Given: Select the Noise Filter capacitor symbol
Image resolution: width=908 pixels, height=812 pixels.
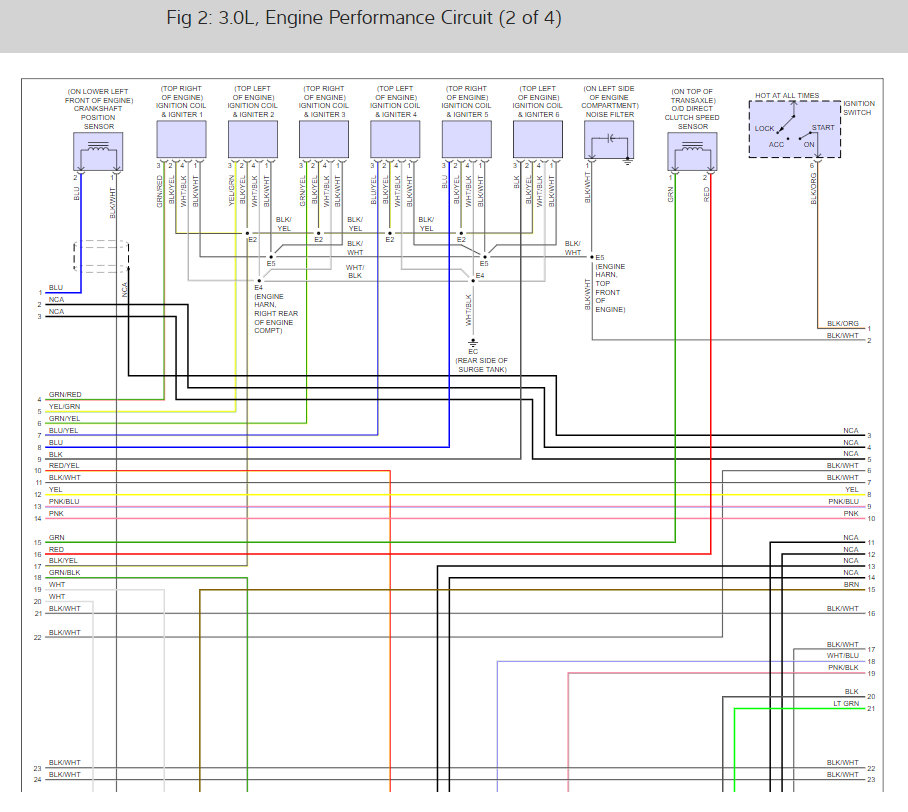Looking at the screenshot, I should (609, 140).
